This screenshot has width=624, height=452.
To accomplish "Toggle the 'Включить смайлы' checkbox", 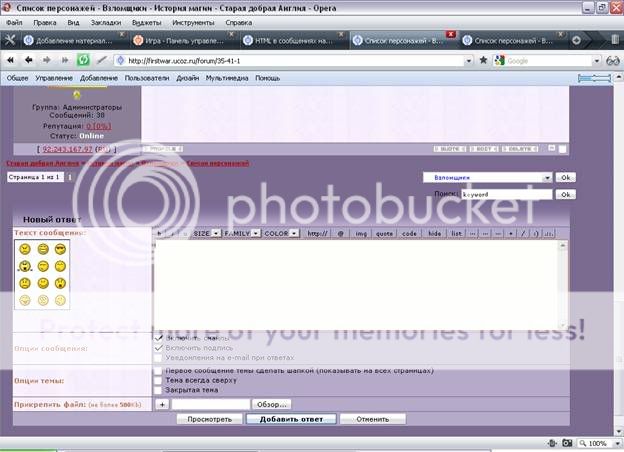I will pos(159,338).
